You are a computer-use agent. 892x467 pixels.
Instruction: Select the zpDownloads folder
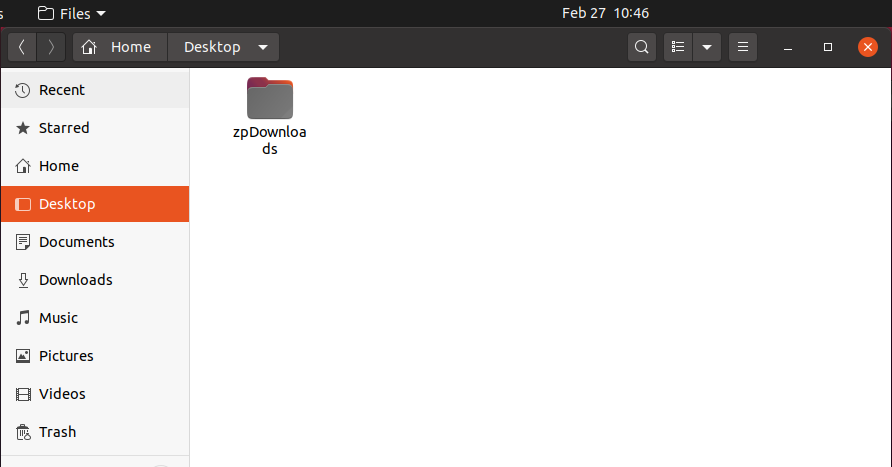(270, 117)
